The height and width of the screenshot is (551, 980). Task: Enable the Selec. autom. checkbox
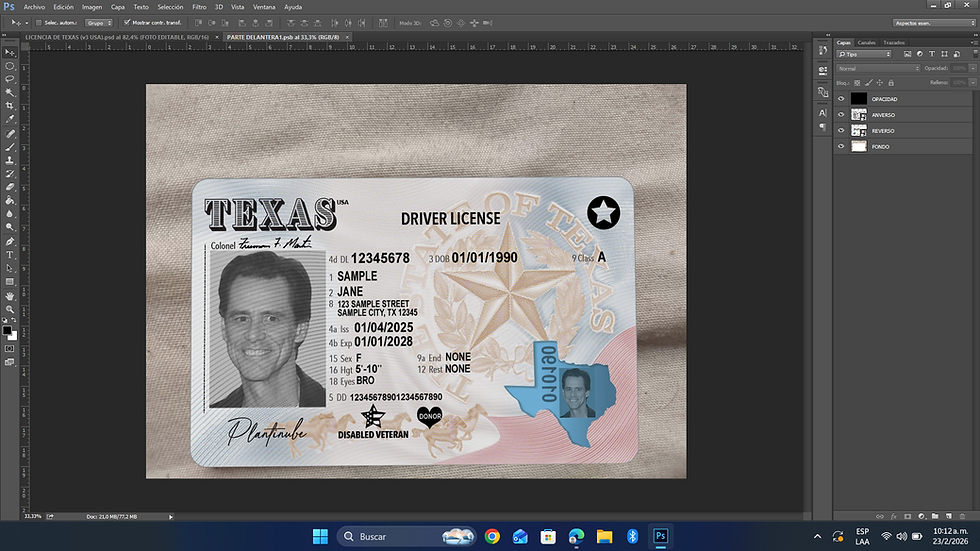pyautogui.click(x=39, y=23)
